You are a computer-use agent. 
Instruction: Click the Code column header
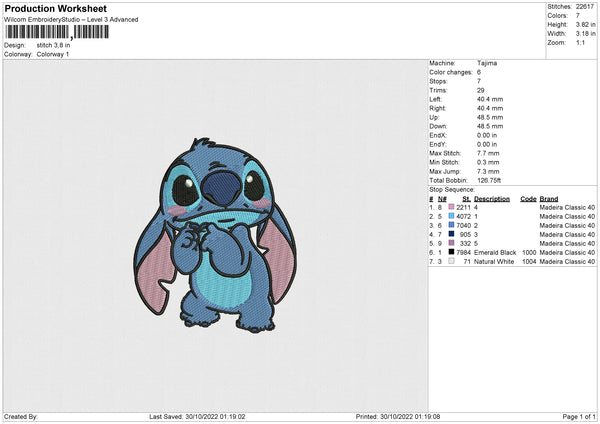[x=528, y=198]
